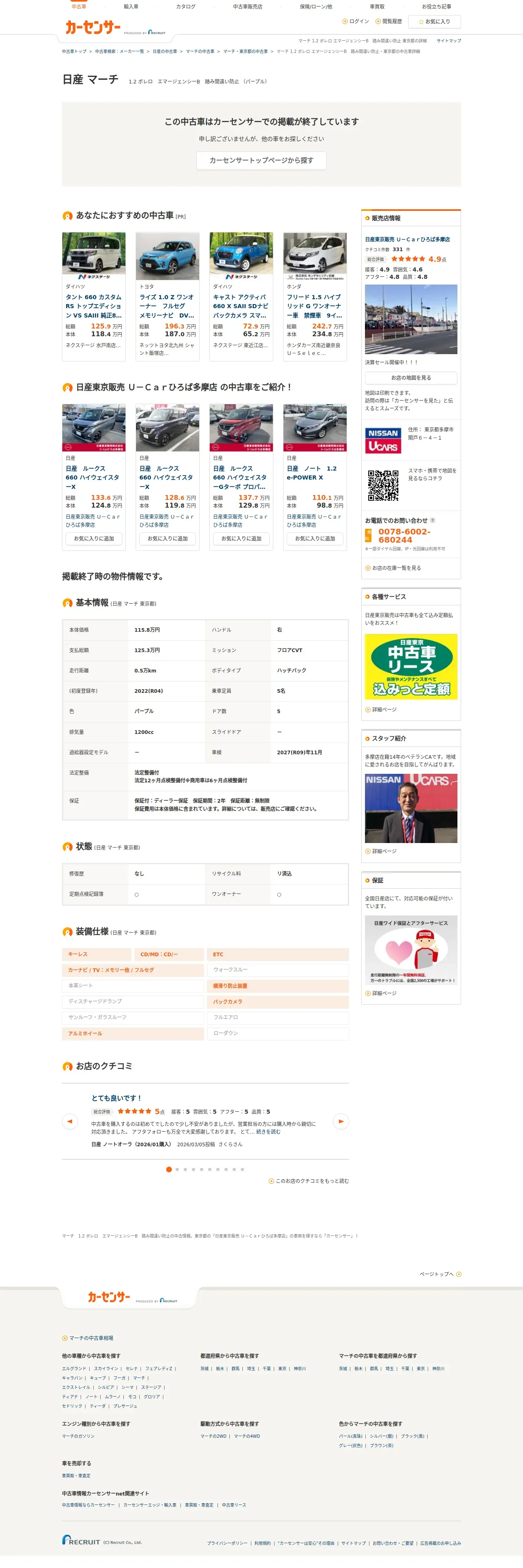The height and width of the screenshot is (1568, 523).
Task: Open dealer link 日産東京販売 U-Carひろば多摩店
Action: point(407,240)
